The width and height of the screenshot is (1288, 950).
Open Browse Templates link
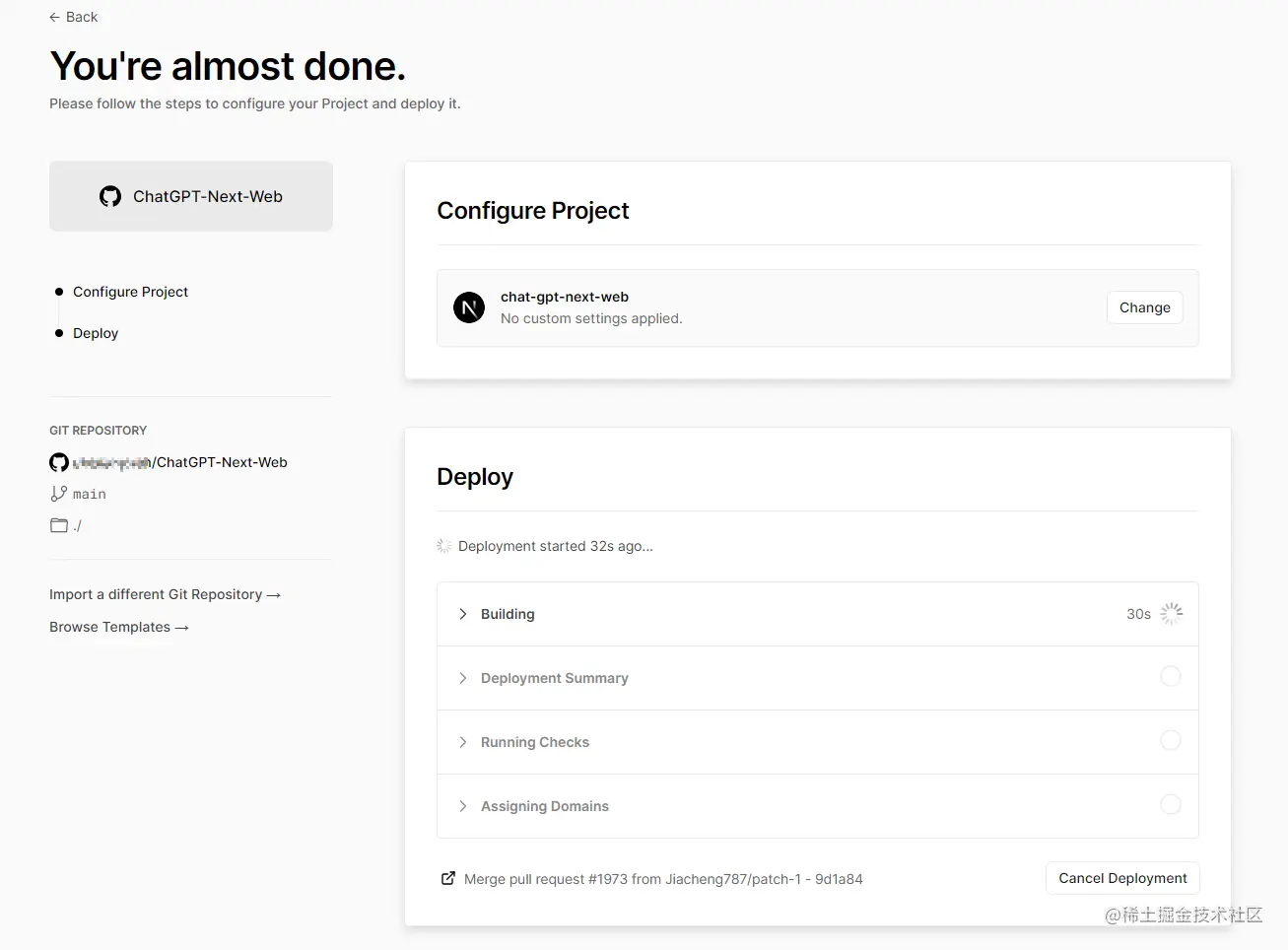[x=118, y=627]
